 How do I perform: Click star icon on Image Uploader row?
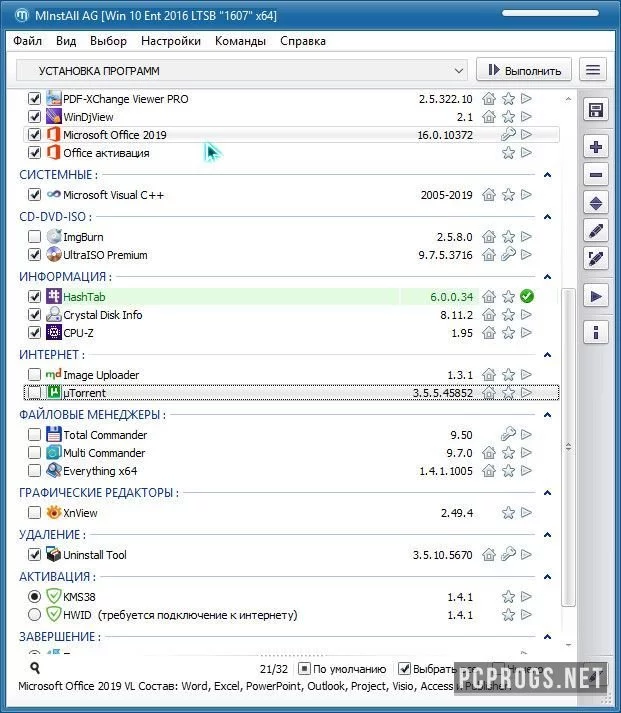[x=508, y=375]
